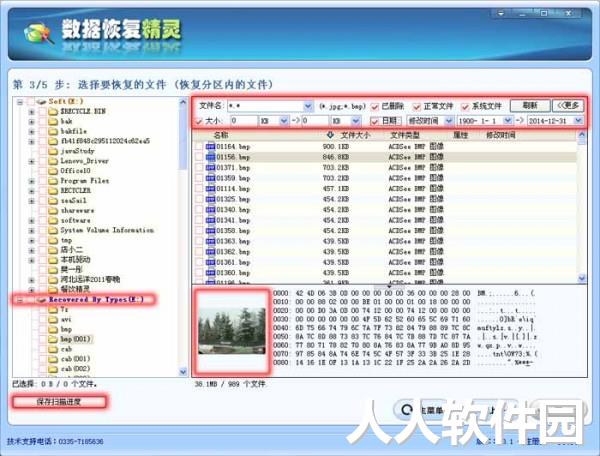Image resolution: width=600 pixels, height=456 pixels.
Task: Click the file list scroll down arrow
Action: [582, 278]
